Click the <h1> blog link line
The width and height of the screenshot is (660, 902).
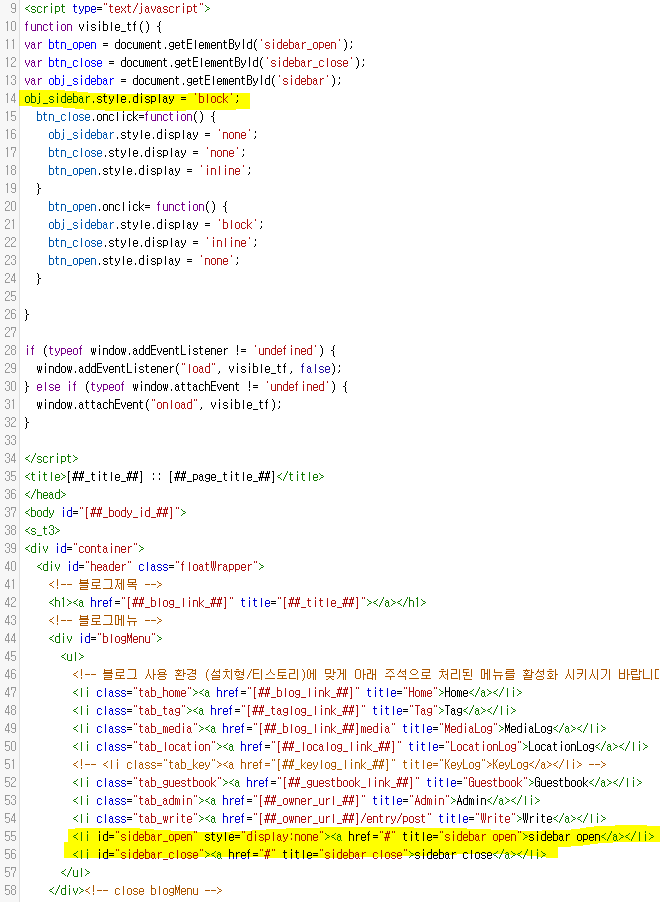click(x=237, y=602)
